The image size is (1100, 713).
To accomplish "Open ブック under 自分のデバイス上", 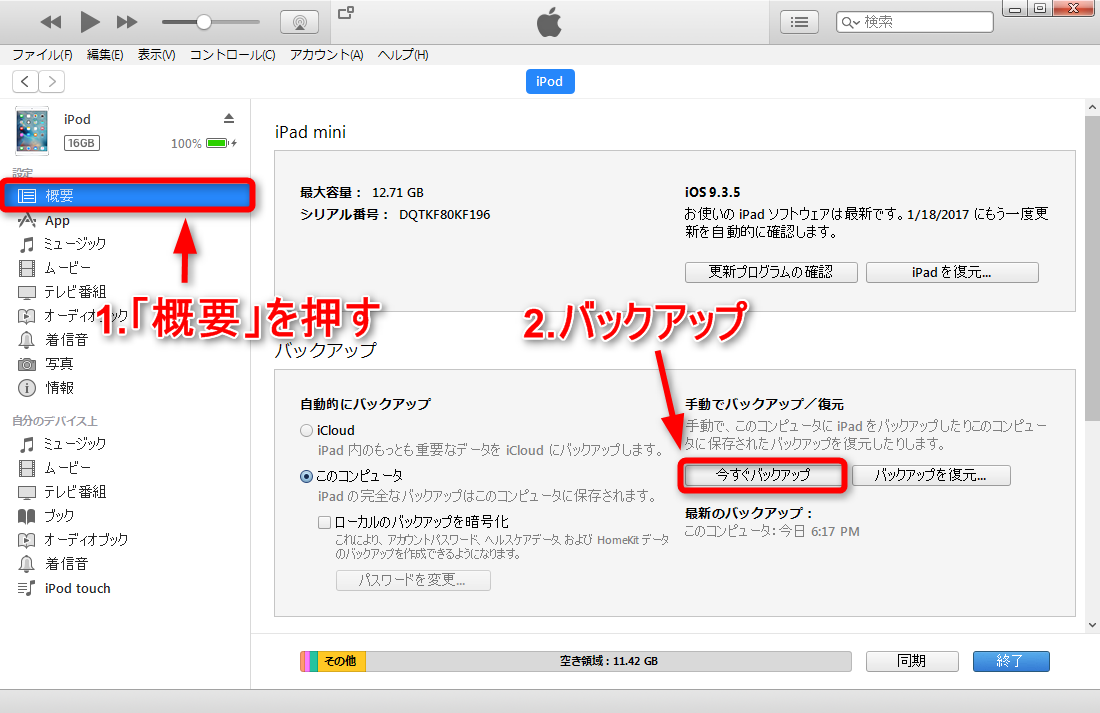I will pos(59,516).
